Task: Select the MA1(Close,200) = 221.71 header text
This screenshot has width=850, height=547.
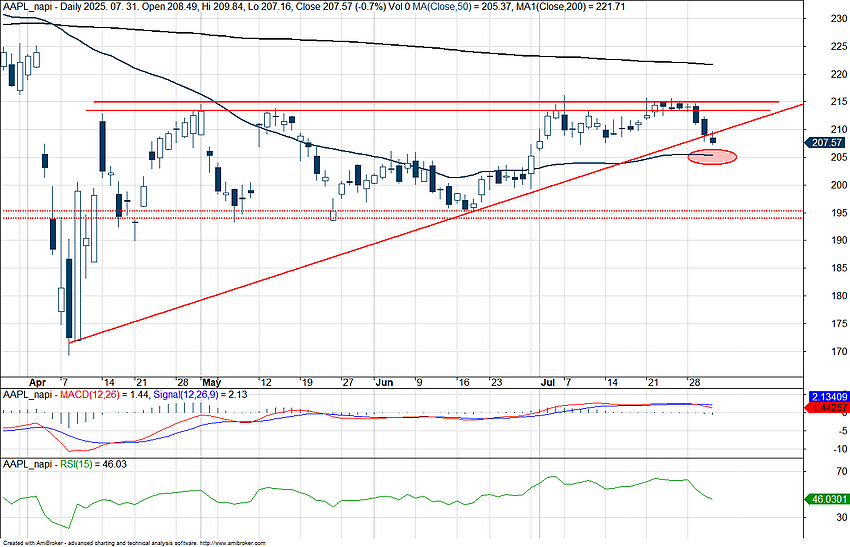Action: (572, 7)
